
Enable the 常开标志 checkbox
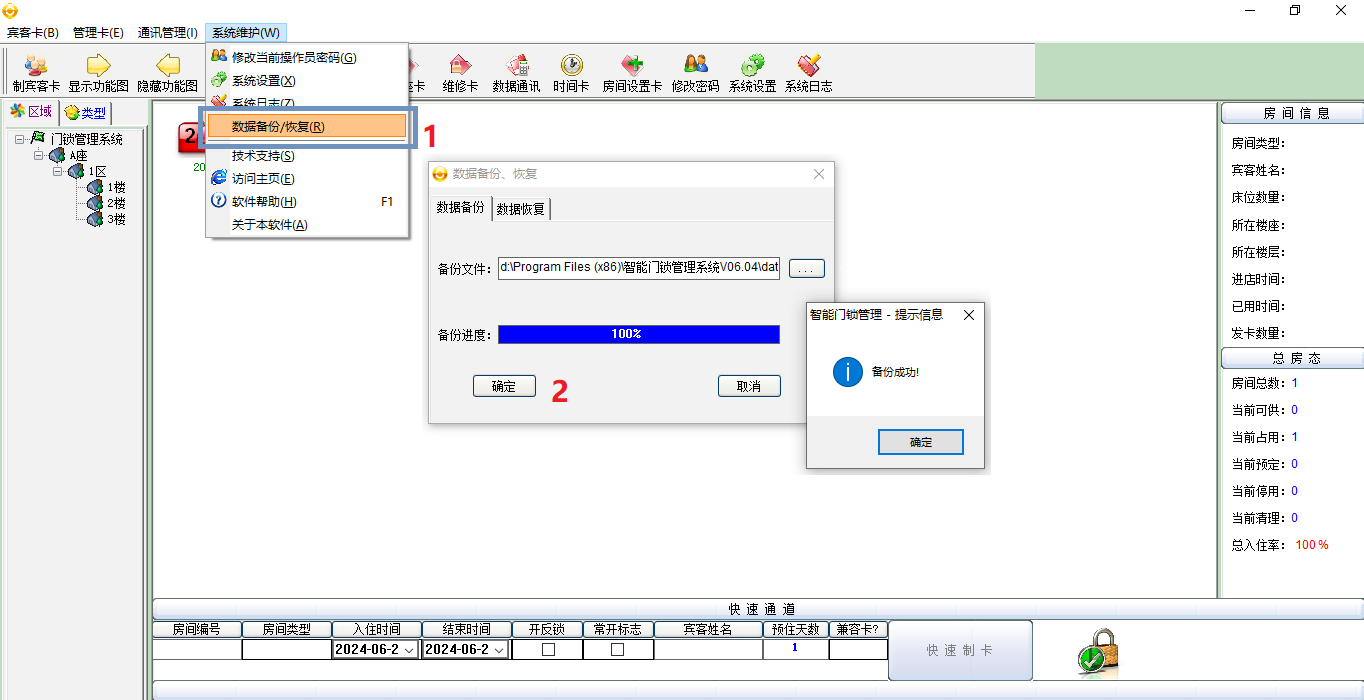tap(617, 649)
